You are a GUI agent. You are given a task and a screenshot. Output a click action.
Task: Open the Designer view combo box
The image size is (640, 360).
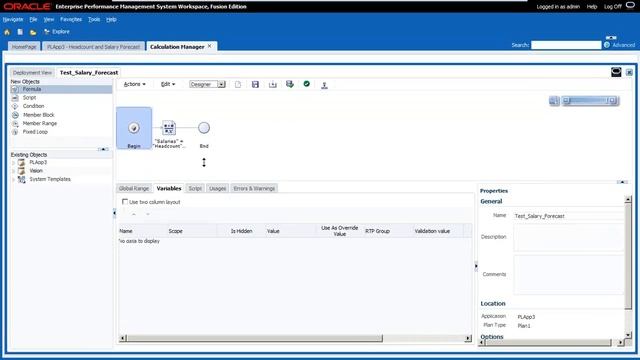(x=207, y=84)
